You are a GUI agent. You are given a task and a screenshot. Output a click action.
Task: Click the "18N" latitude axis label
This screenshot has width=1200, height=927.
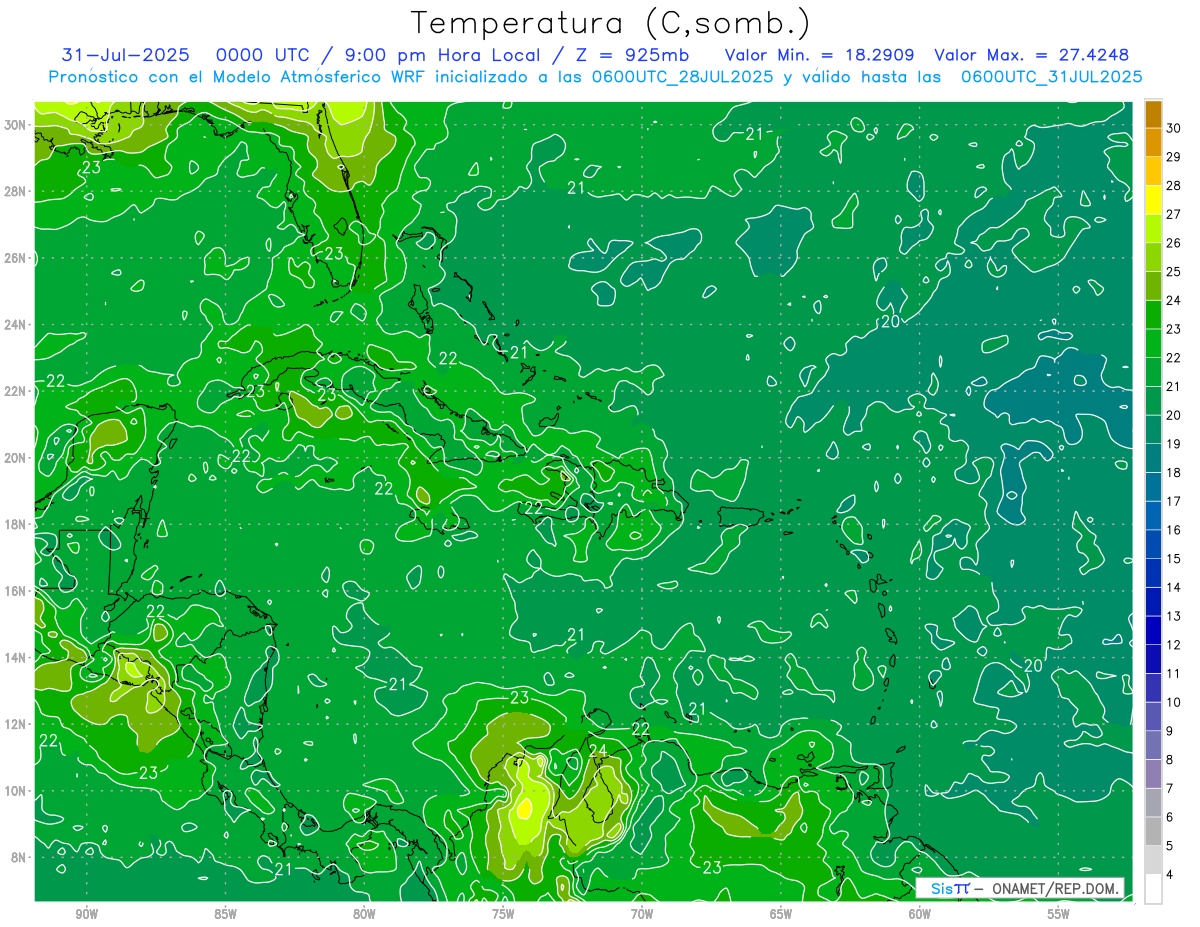15,524
